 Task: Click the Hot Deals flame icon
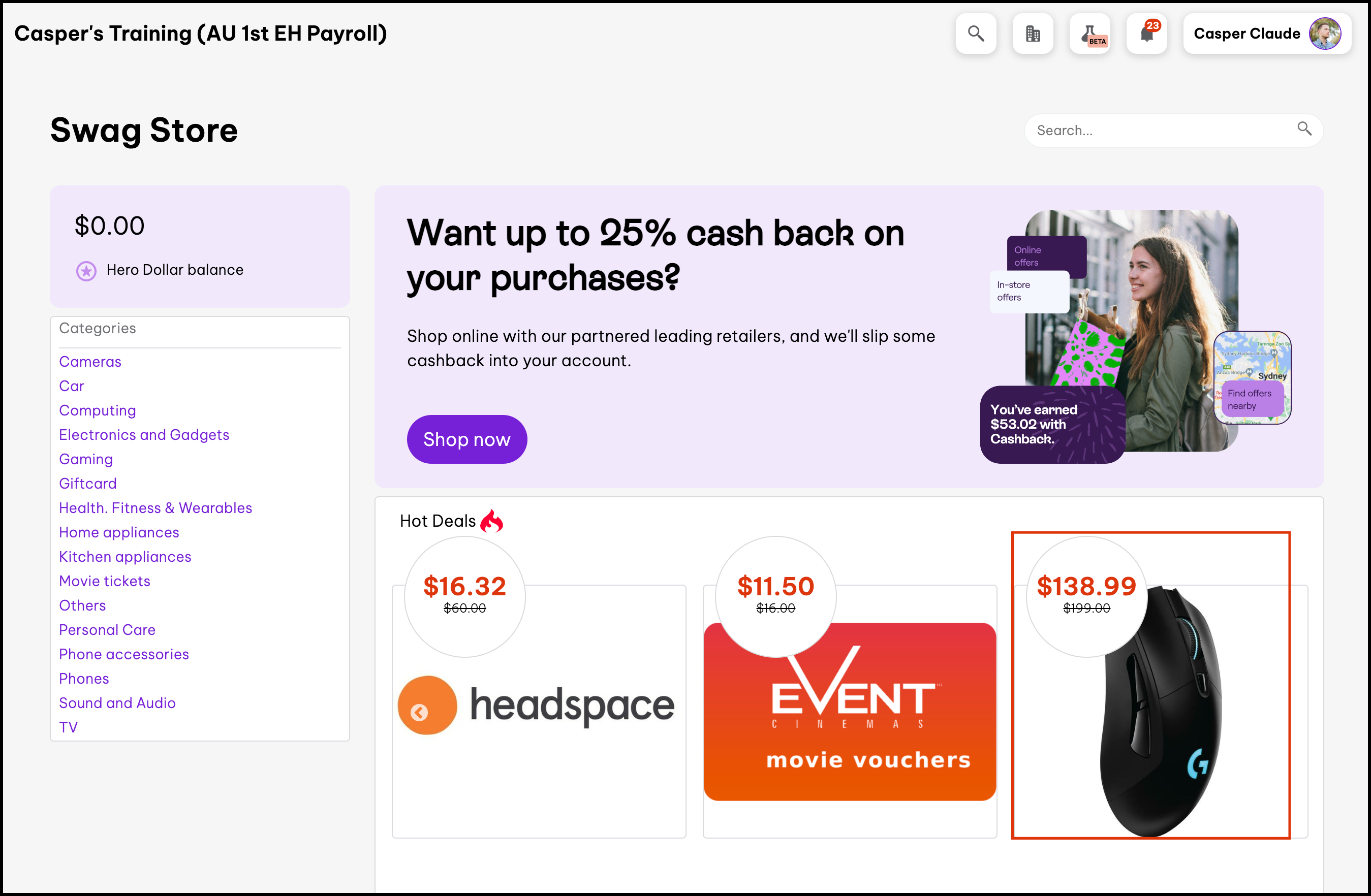[x=491, y=521]
